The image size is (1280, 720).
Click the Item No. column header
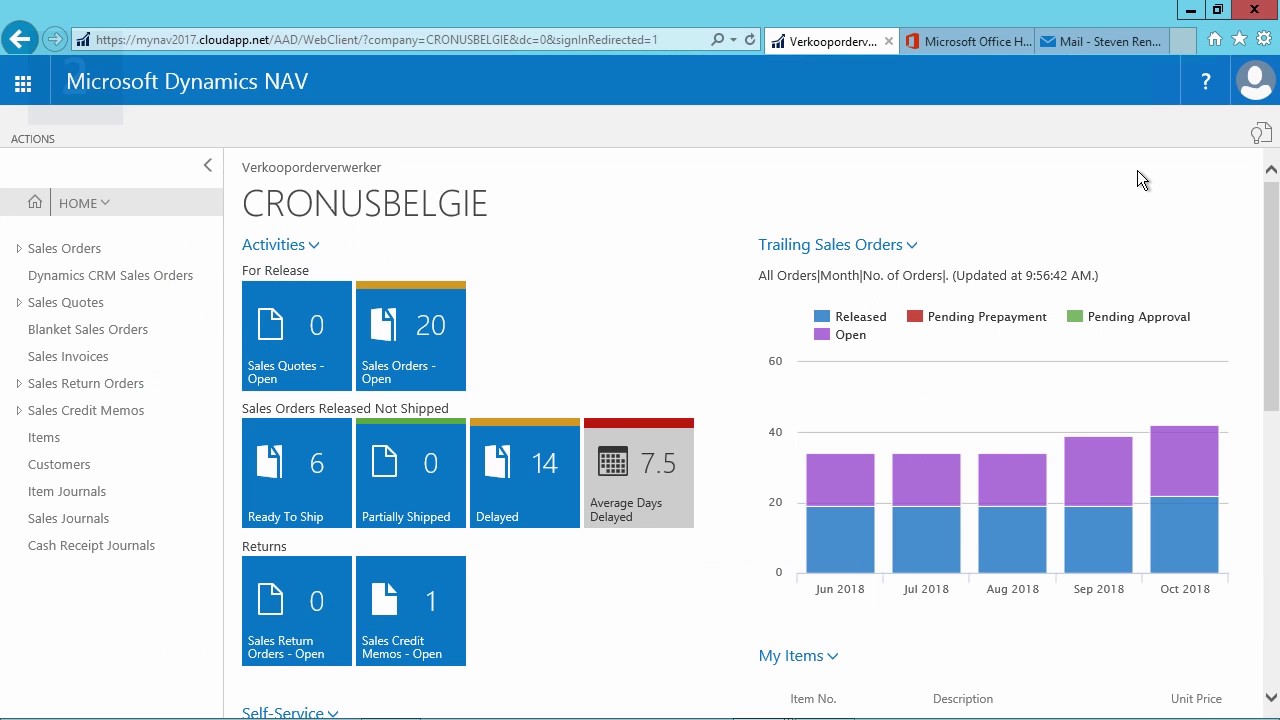[813, 699]
